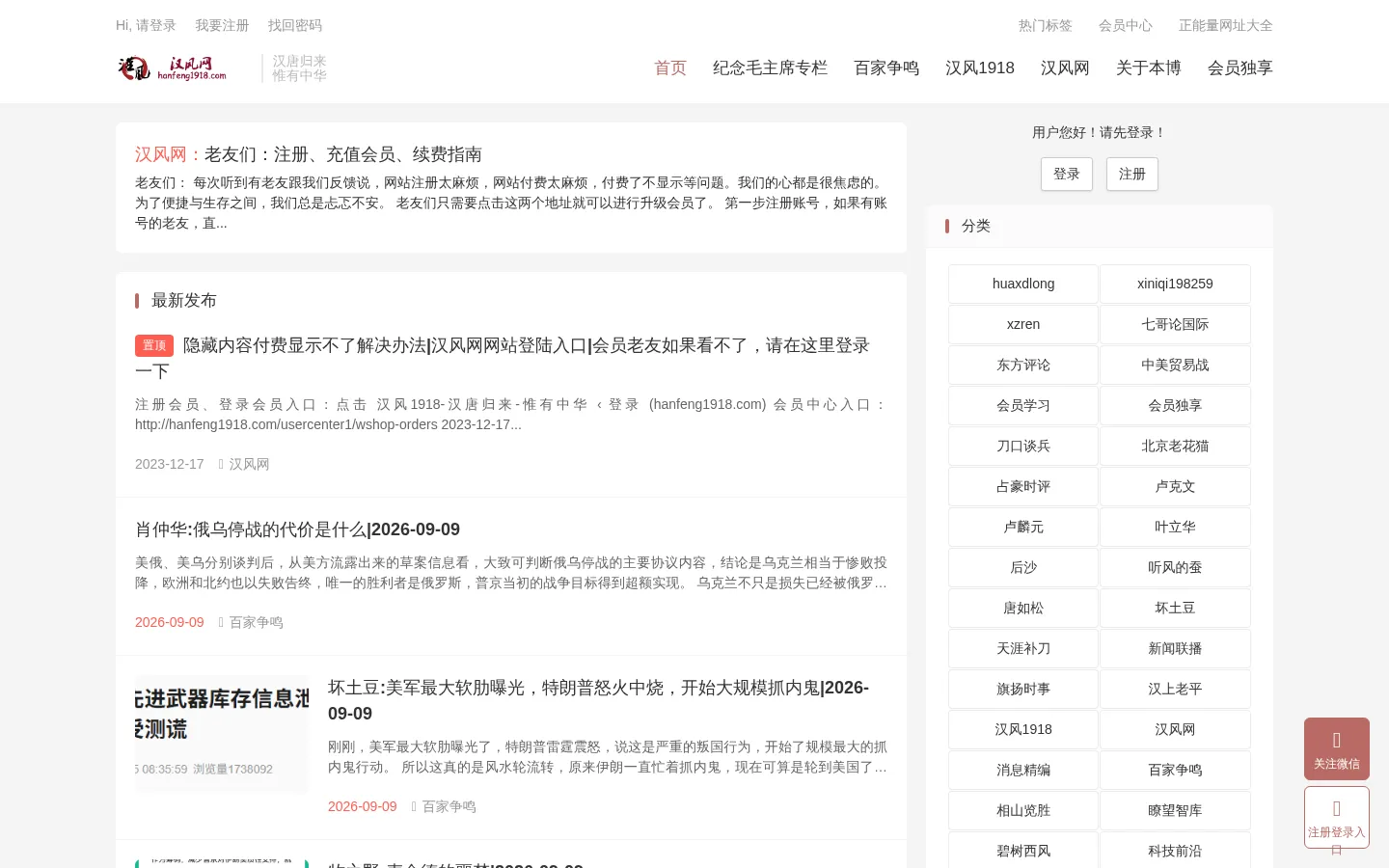Select the huaxdlong category
The image size is (1389, 868).
(1023, 284)
